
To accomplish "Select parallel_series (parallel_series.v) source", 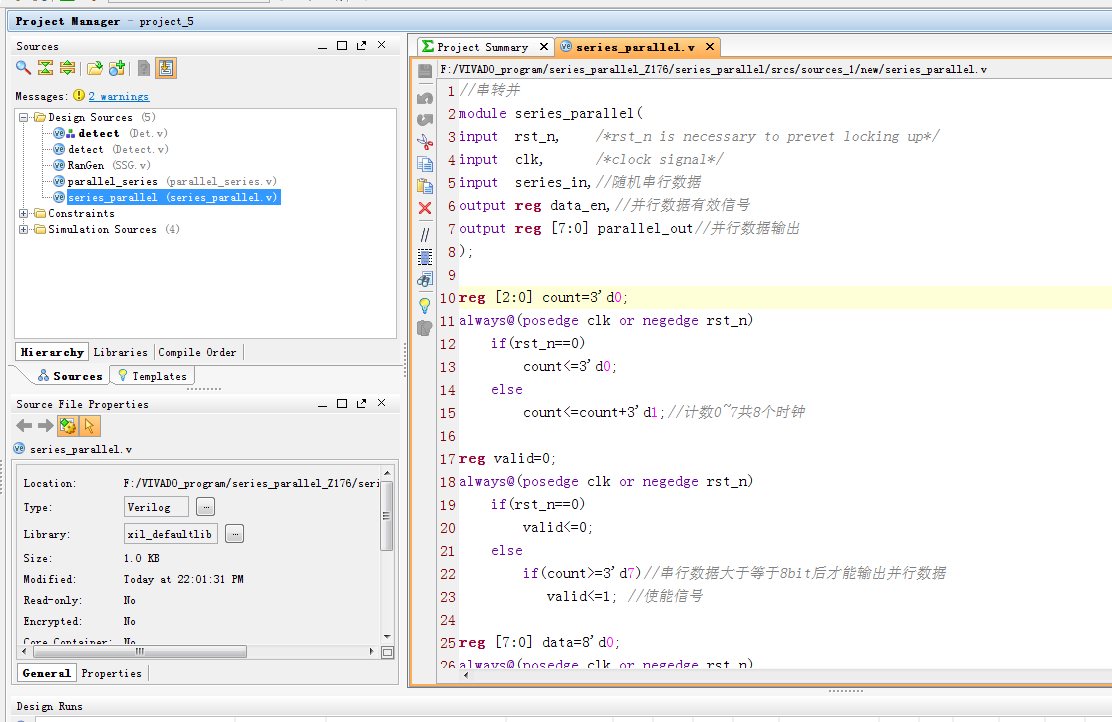I will 165,182.
